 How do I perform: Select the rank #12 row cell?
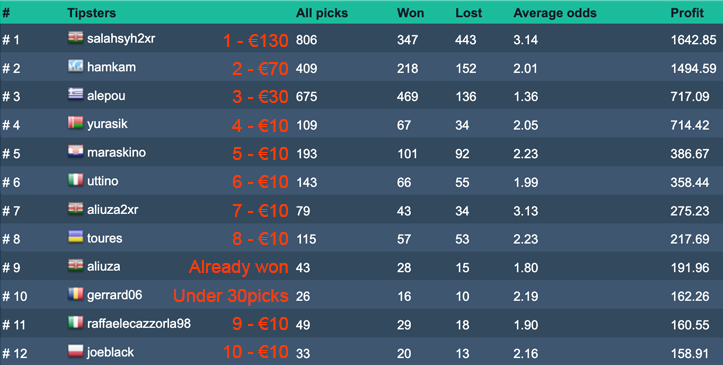pos(15,353)
